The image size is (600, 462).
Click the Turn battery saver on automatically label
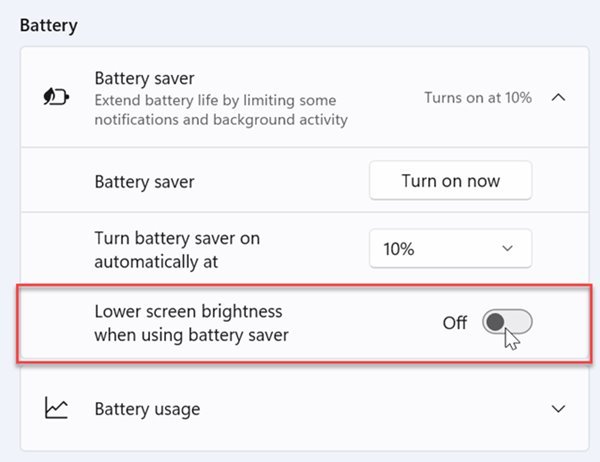[x=177, y=250]
